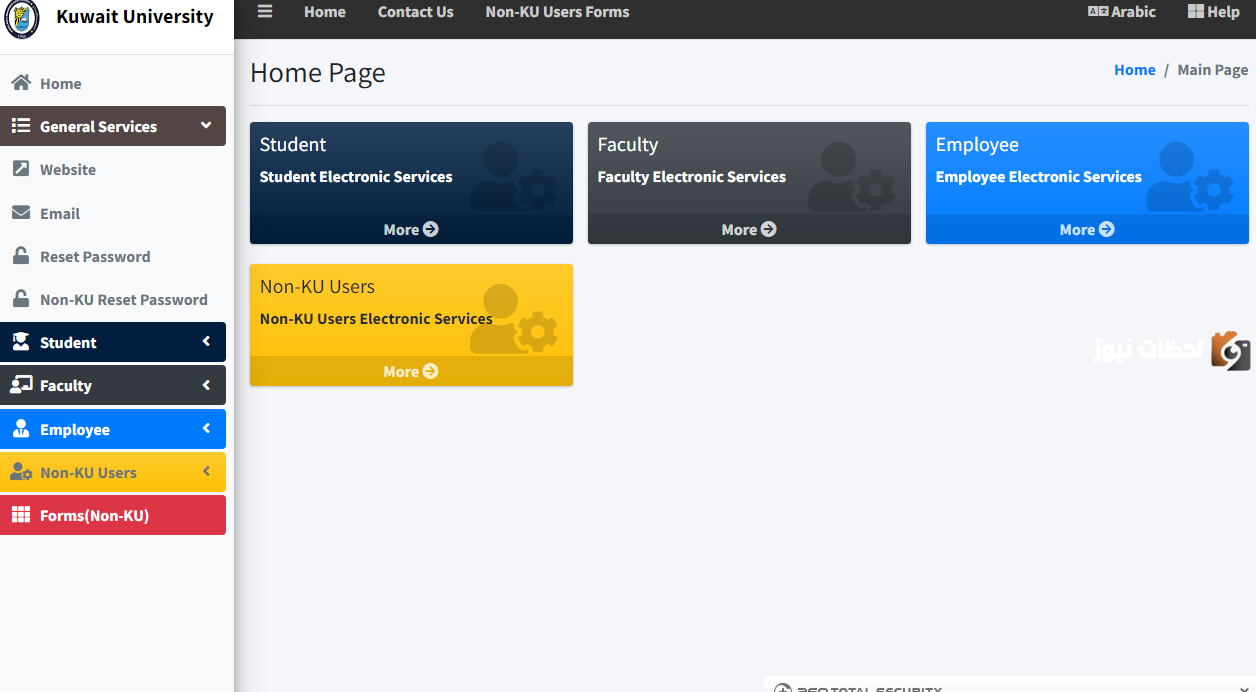Viewport: 1256px width, 692px height.
Task: Click the Employee Electronic Services text
Action: 1039,177
